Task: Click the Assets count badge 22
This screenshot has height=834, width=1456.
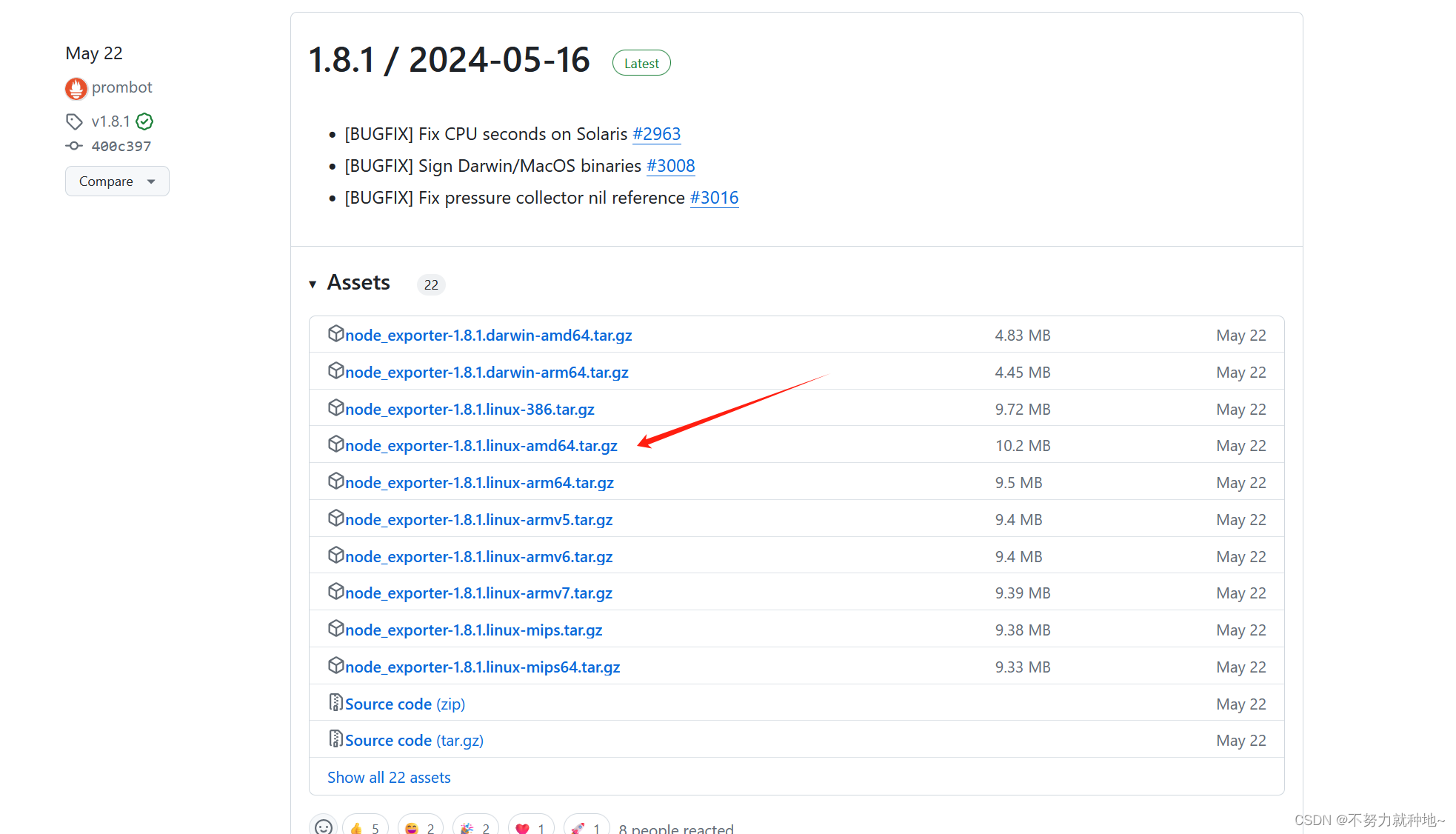Action: pyautogui.click(x=431, y=284)
